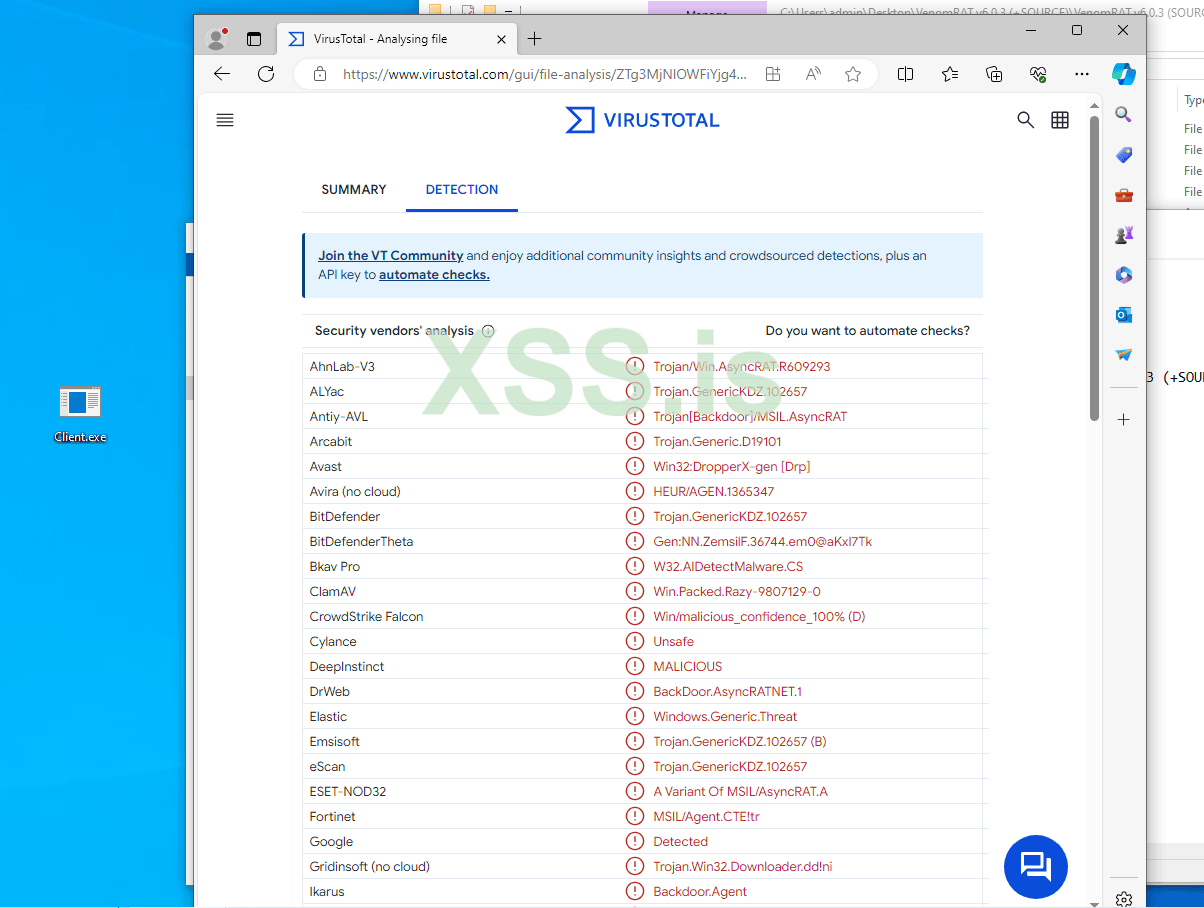Open Shopping tag in Edge sidebar

[x=1124, y=155]
